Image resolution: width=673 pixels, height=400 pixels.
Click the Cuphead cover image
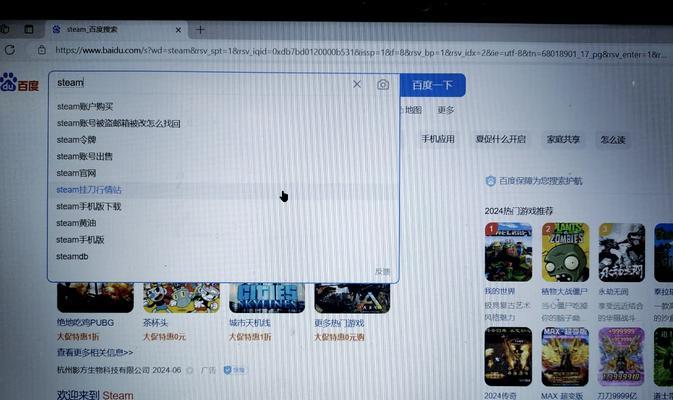pyautogui.click(x=181, y=297)
